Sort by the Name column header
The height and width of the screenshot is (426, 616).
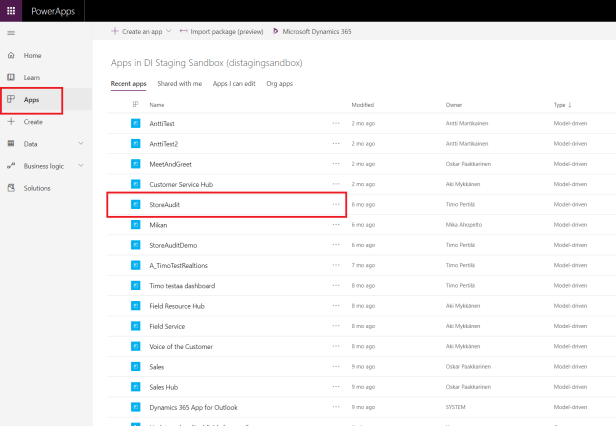point(157,105)
